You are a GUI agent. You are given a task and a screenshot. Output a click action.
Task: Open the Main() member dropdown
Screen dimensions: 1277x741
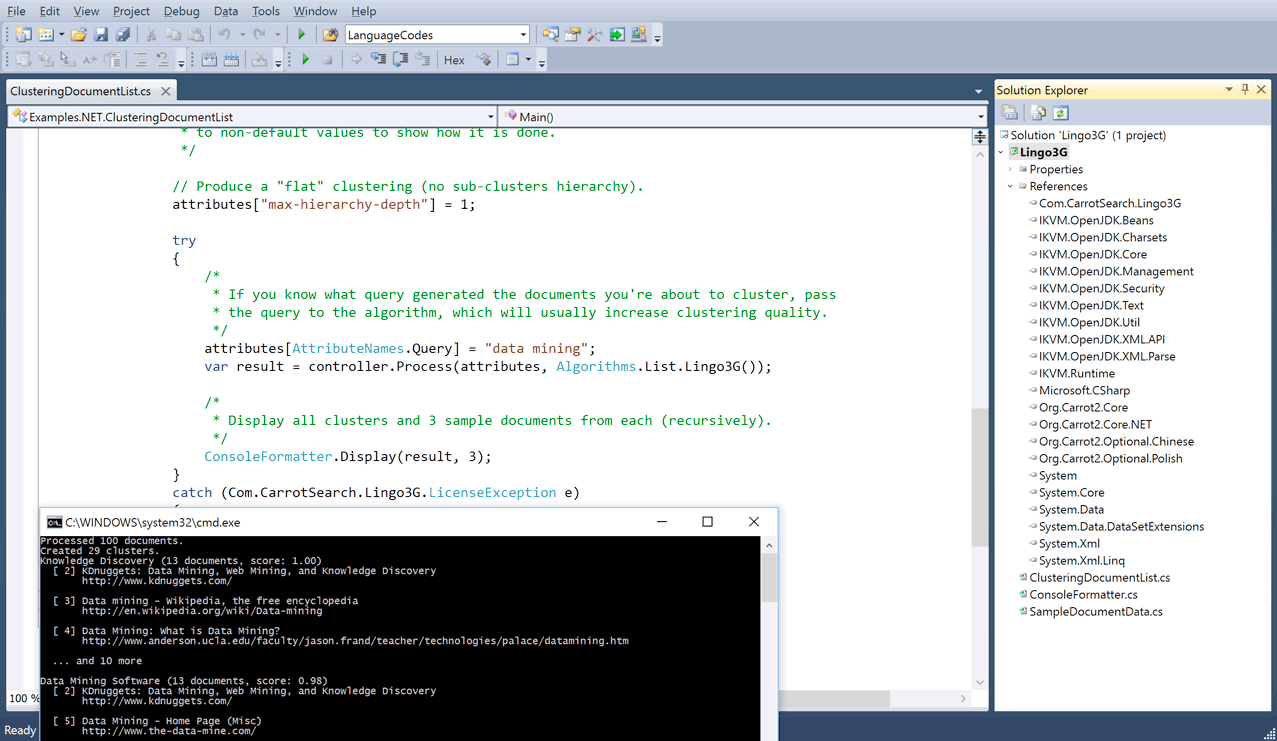pyautogui.click(x=980, y=117)
